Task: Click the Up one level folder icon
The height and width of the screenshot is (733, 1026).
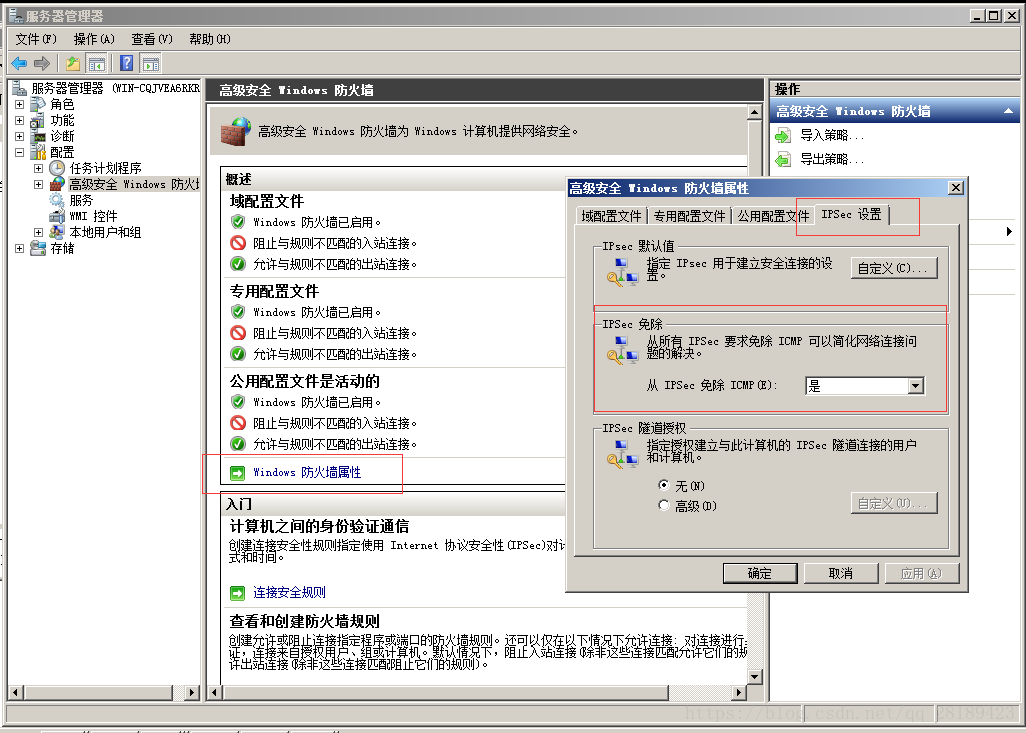Action: click(73, 63)
